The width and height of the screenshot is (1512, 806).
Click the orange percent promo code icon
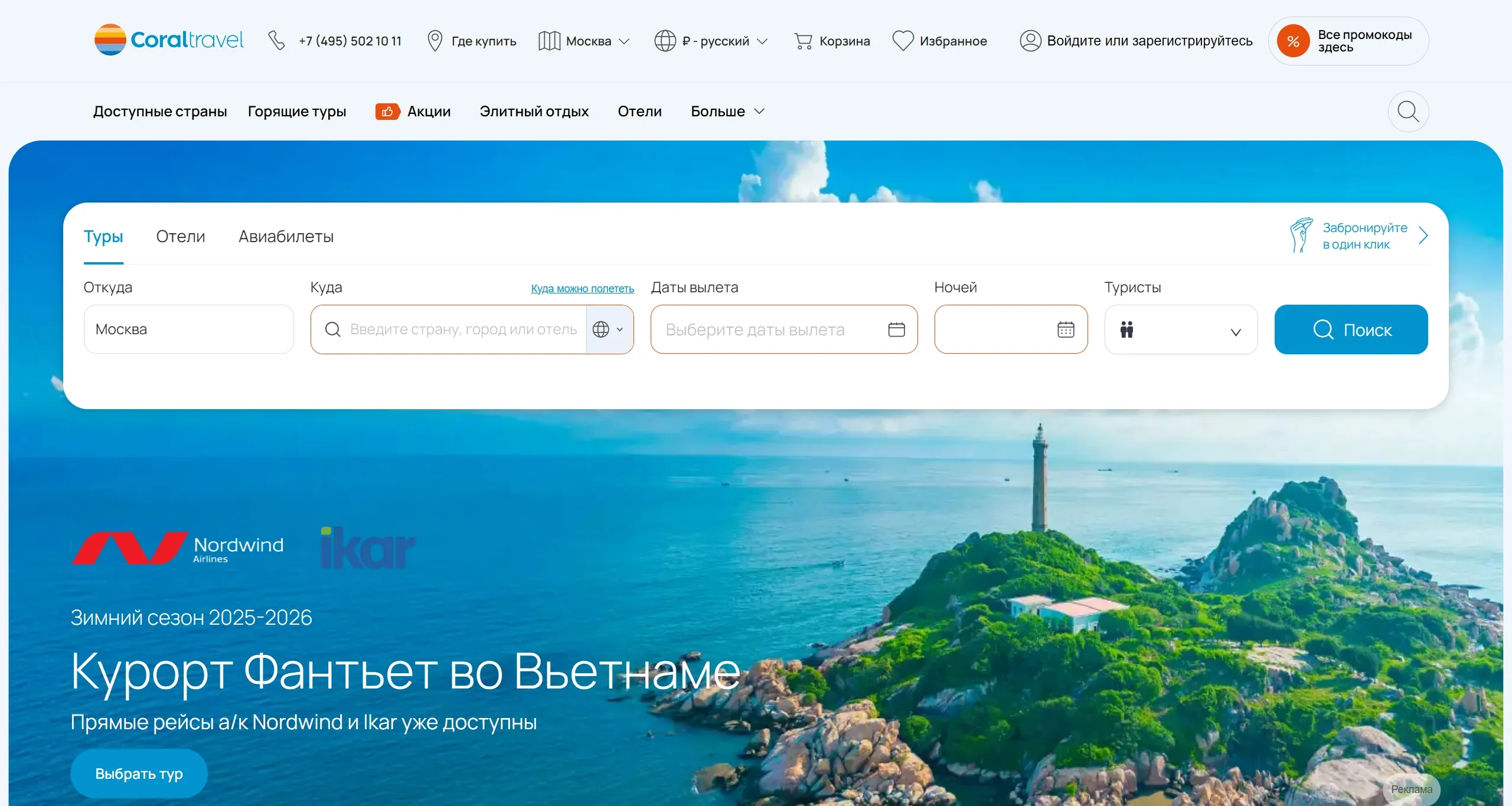1293,41
